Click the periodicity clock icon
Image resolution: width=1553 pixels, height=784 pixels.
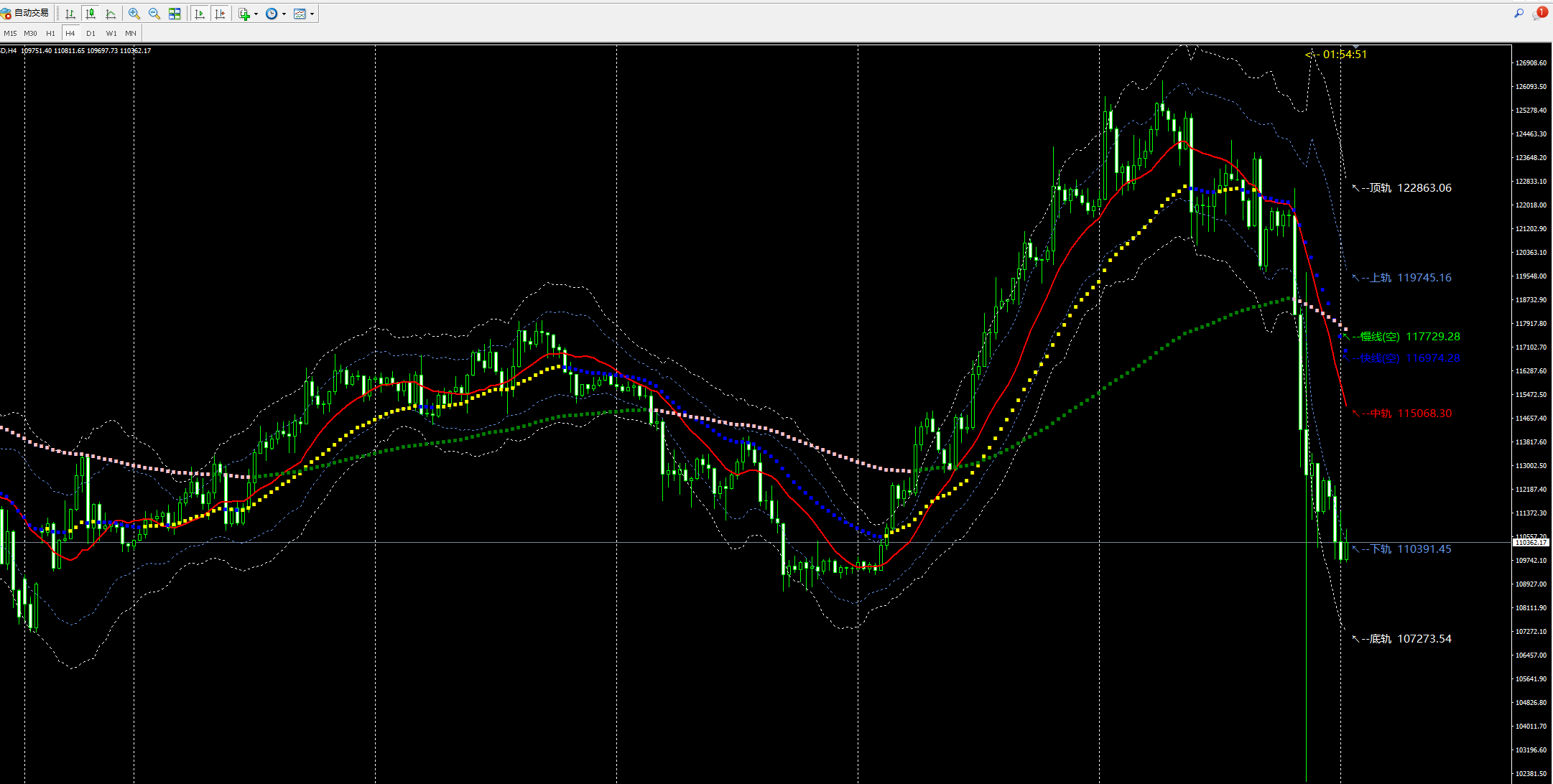[x=272, y=14]
